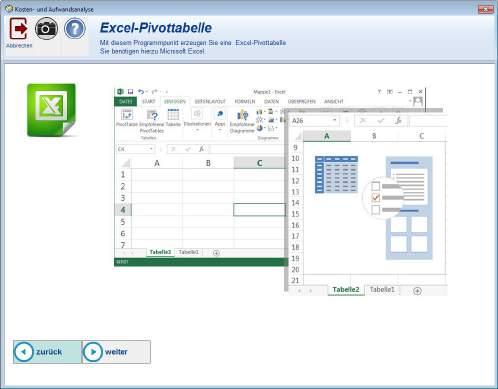
Task: Click the Empfohlene PivotTables icon
Action: point(152,121)
